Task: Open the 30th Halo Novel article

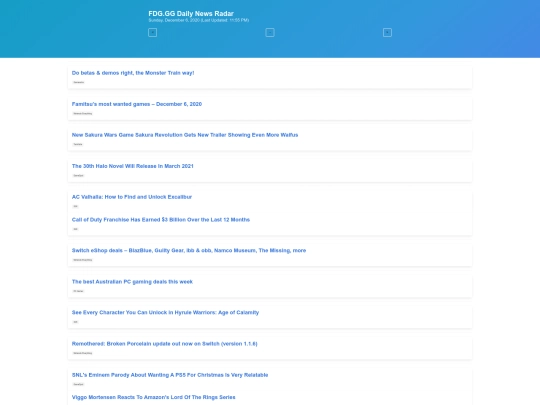Action: 133,166
